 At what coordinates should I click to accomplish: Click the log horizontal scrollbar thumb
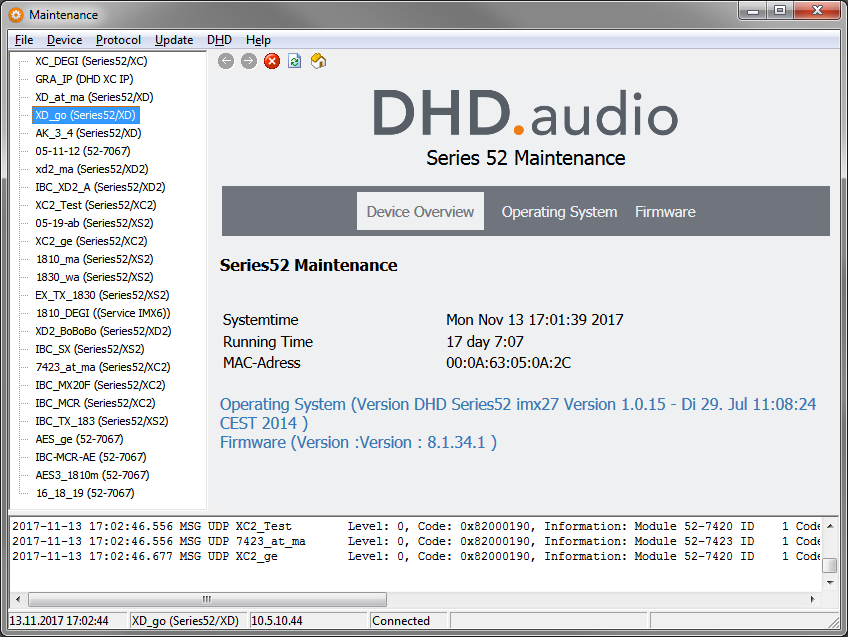click(x=207, y=599)
